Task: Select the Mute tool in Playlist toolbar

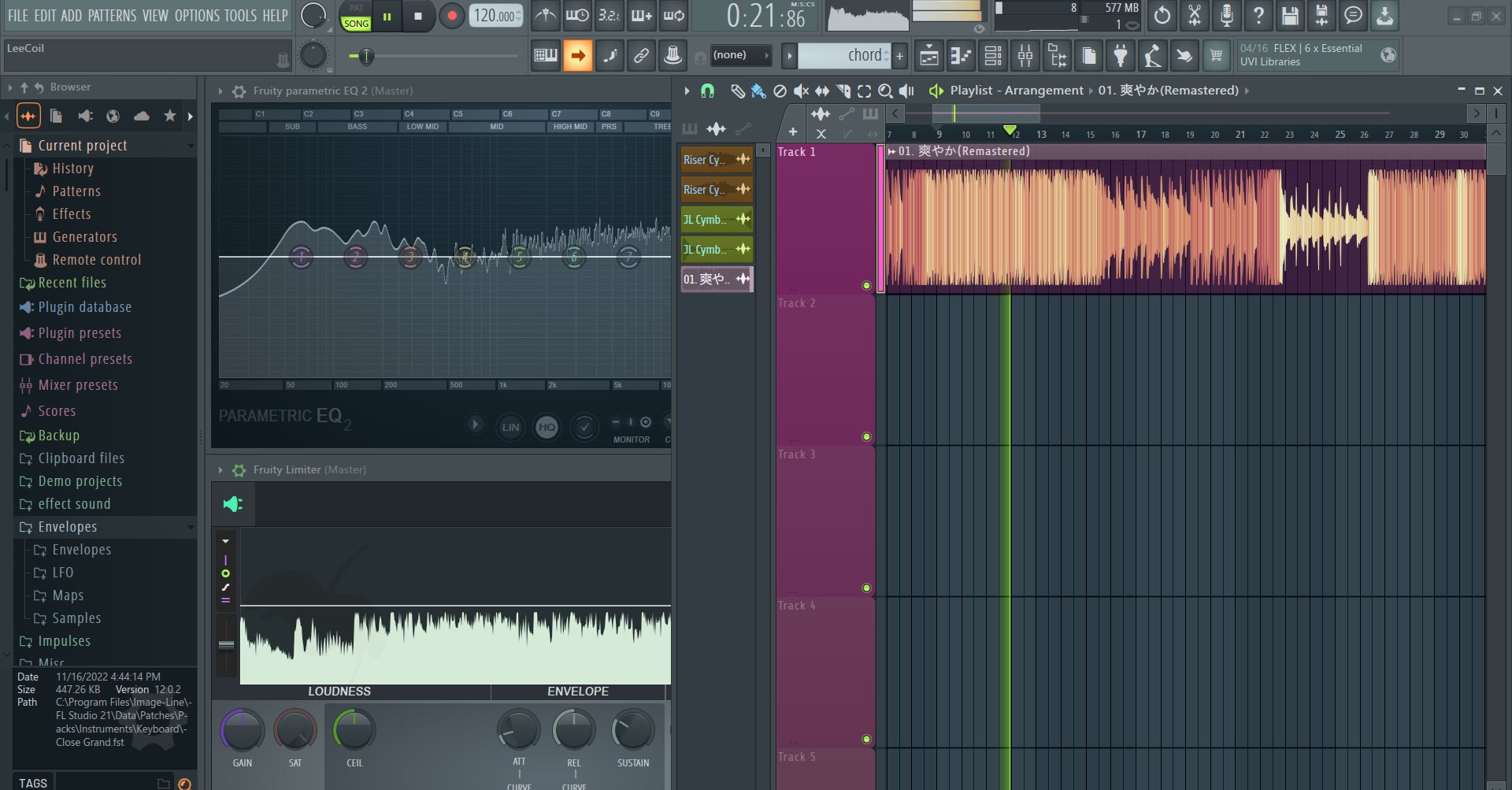Action: pos(801,91)
